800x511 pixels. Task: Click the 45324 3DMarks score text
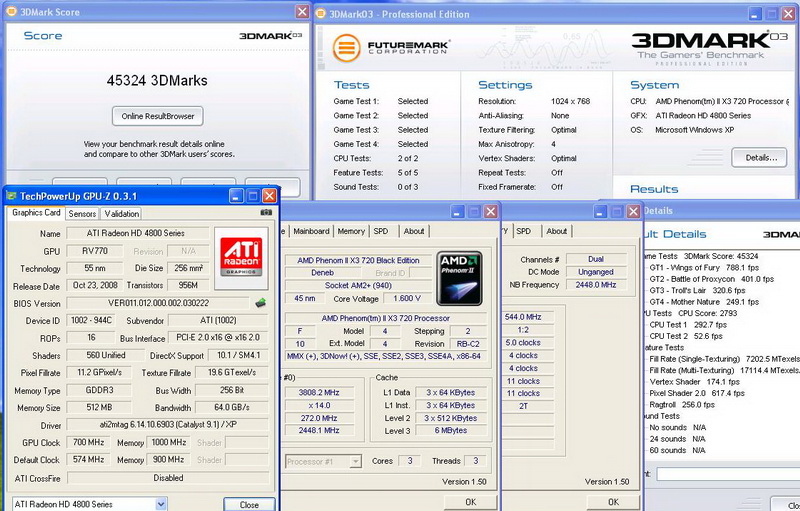[x=157, y=81]
